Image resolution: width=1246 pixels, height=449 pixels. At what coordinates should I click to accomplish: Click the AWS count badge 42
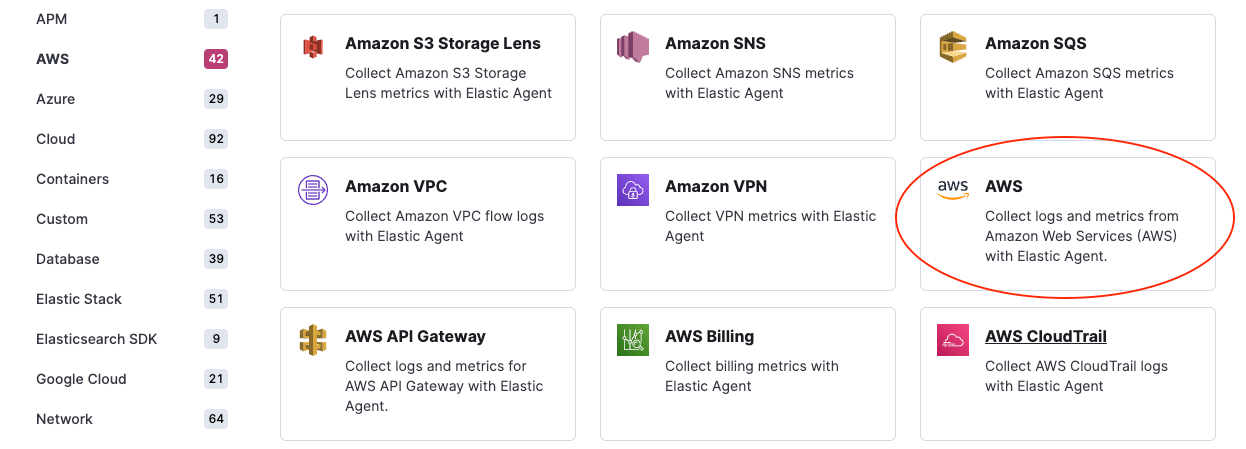216,59
